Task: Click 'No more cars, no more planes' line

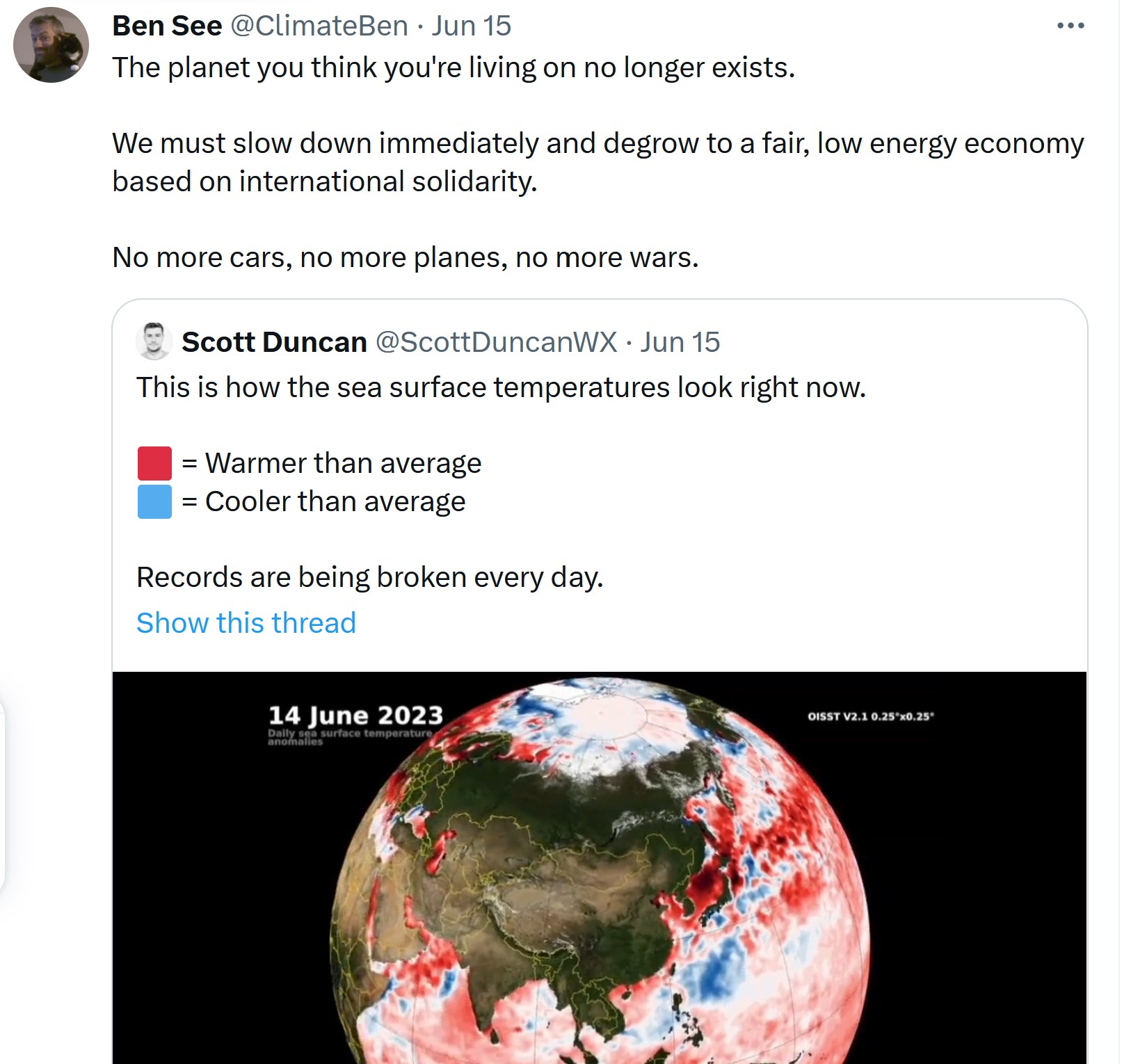Action: coord(405,257)
